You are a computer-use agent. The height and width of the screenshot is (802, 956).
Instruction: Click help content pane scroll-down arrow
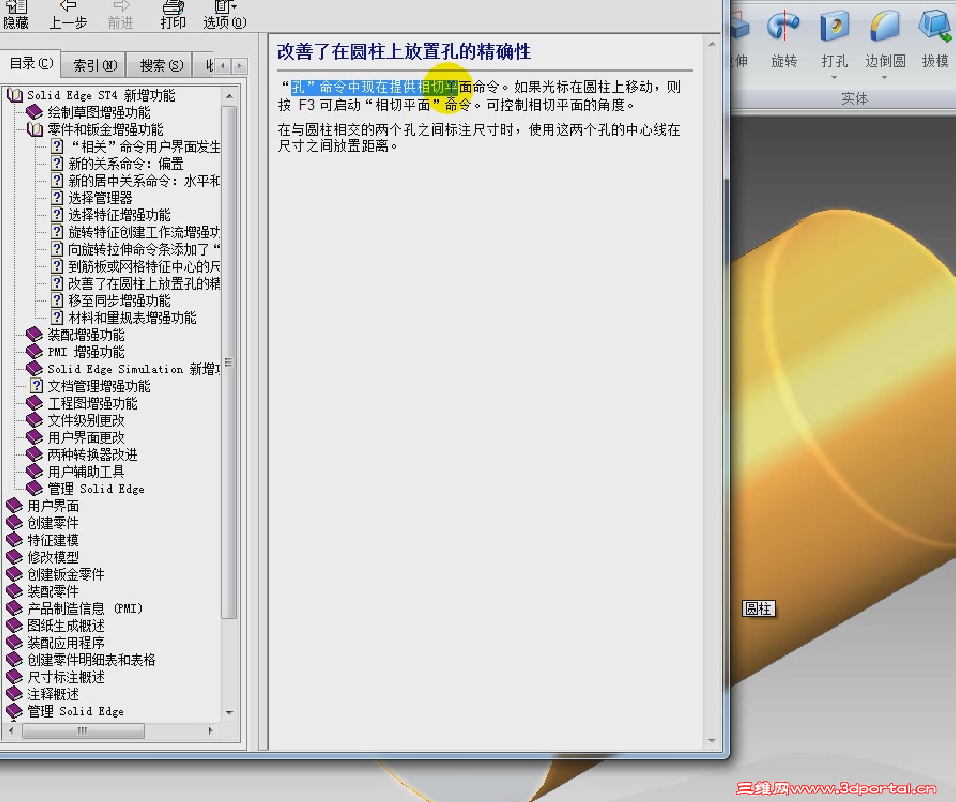[x=712, y=740]
